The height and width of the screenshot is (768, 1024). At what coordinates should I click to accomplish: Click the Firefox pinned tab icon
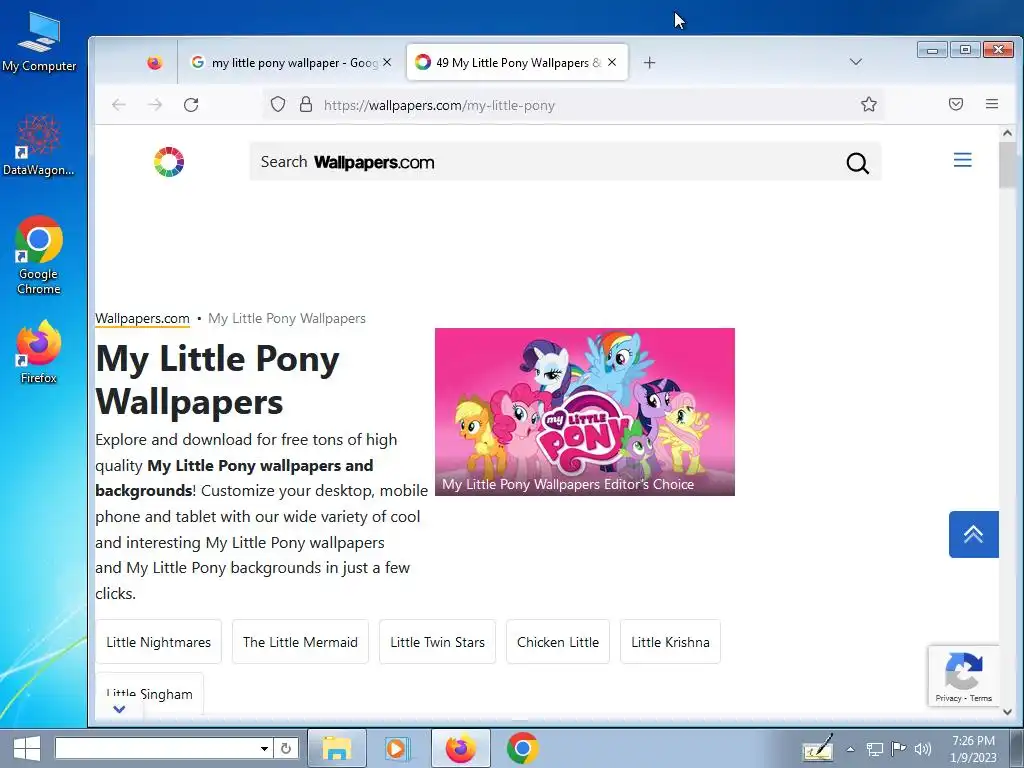155,63
